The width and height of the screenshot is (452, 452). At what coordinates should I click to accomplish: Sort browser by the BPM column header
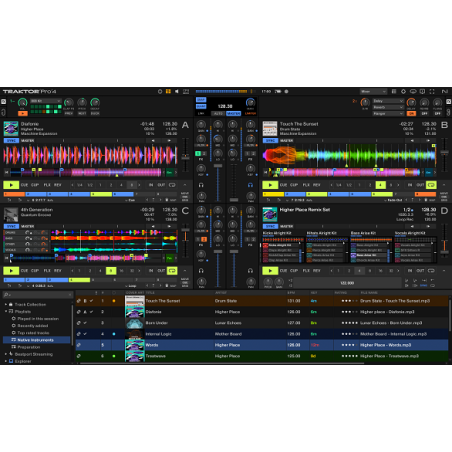coord(291,293)
